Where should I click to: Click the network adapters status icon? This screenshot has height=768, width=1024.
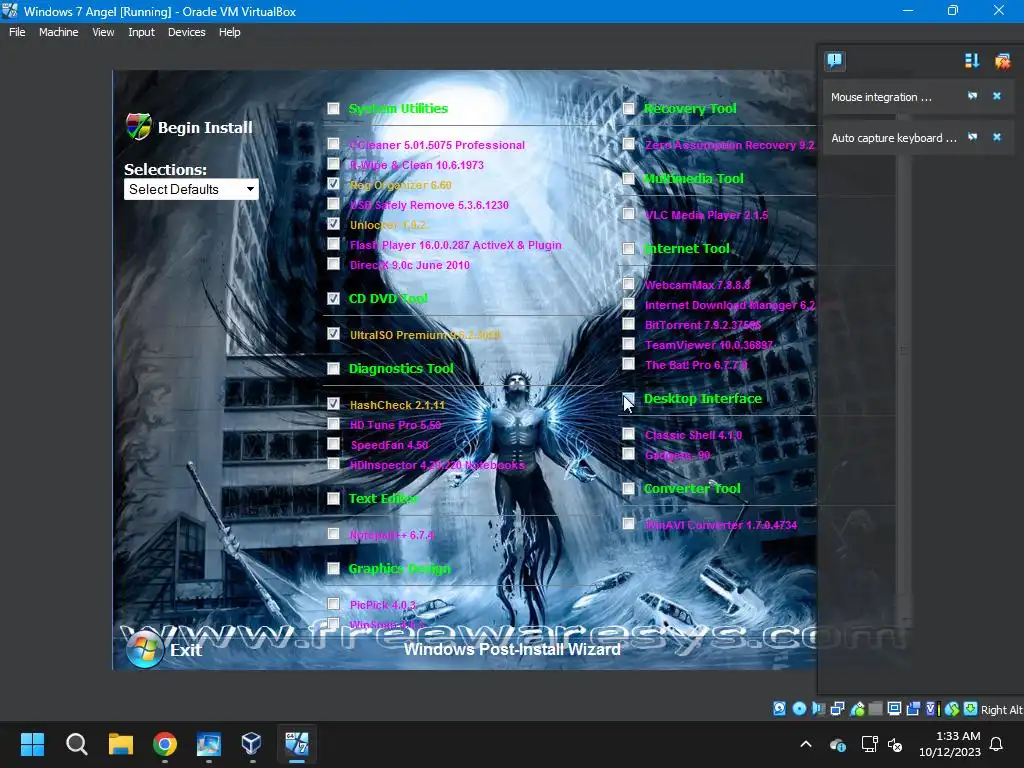tap(837, 709)
